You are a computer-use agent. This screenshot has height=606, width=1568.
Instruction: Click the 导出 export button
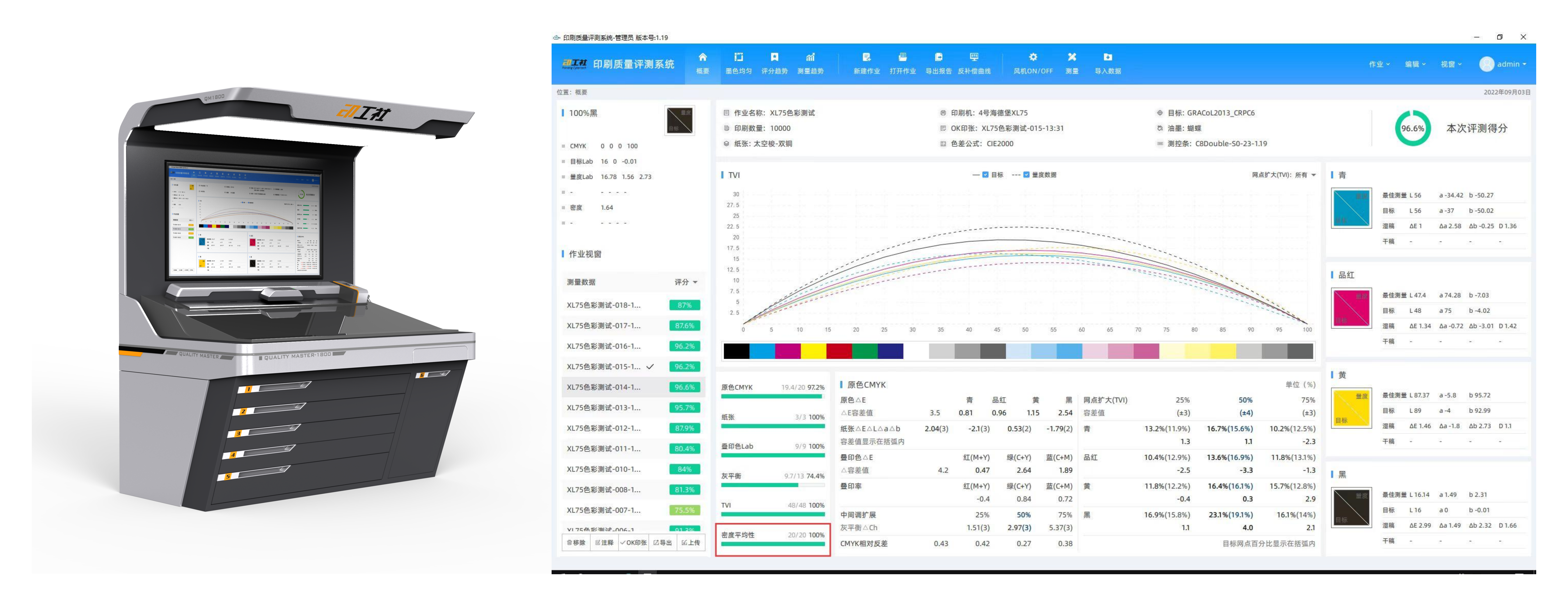click(x=662, y=543)
